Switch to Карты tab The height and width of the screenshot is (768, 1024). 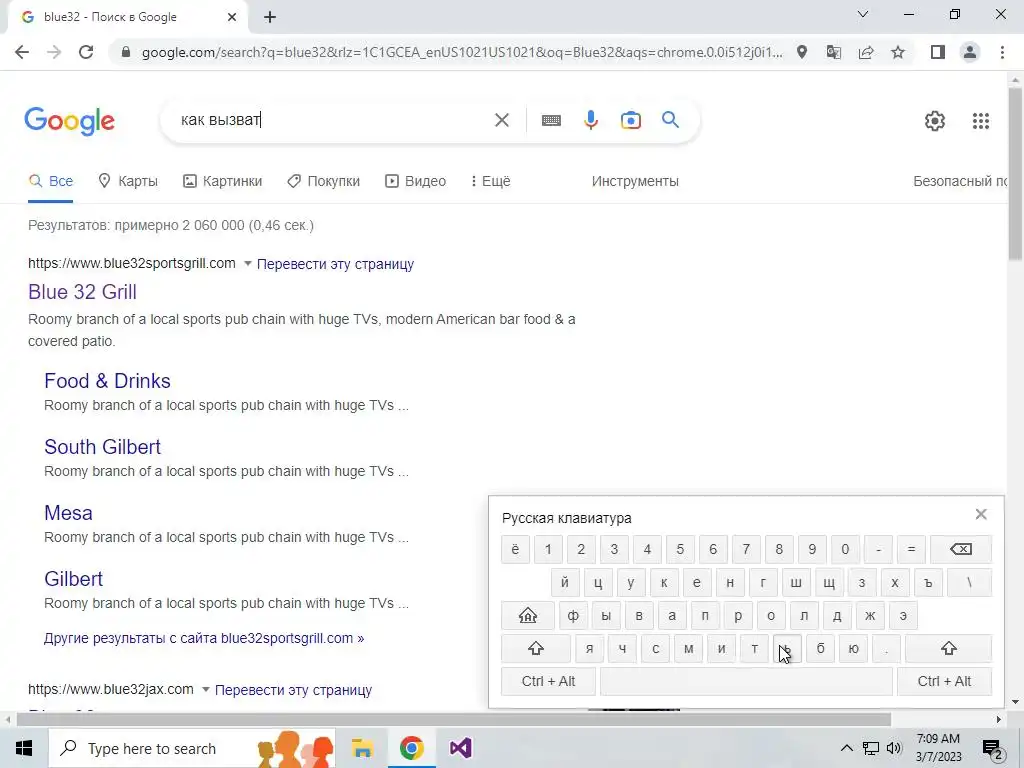click(x=128, y=181)
